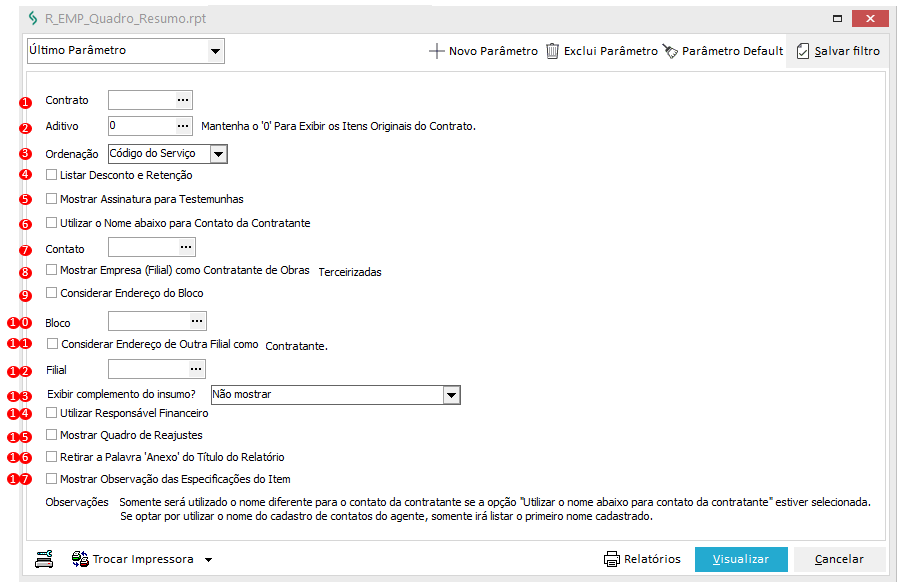This screenshot has width=902, height=588.
Task: Click the Novo Parâmetro plus icon
Action: (436, 51)
